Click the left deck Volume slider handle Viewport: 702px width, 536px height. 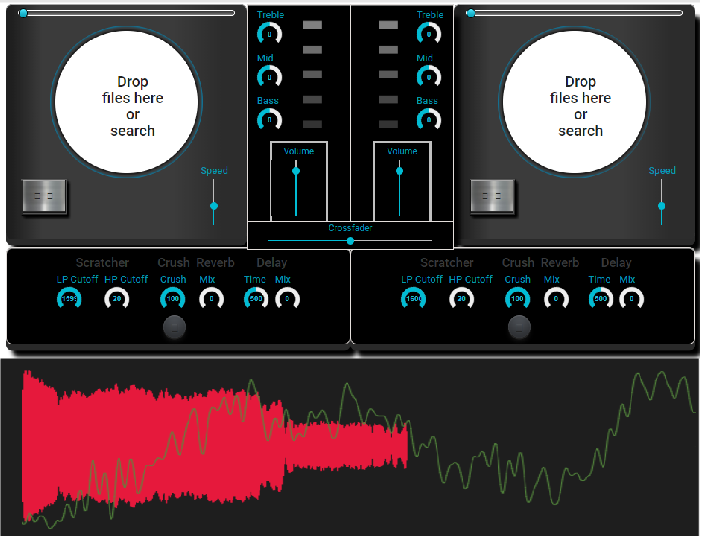tap(296, 171)
